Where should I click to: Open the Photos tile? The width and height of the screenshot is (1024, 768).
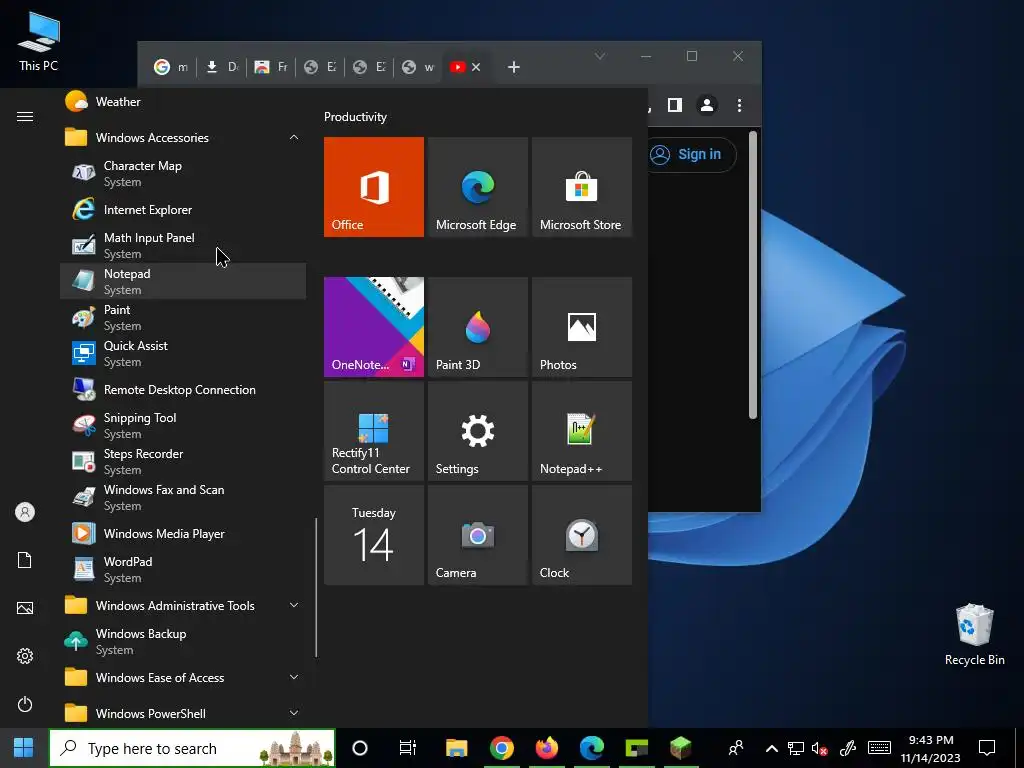click(582, 327)
